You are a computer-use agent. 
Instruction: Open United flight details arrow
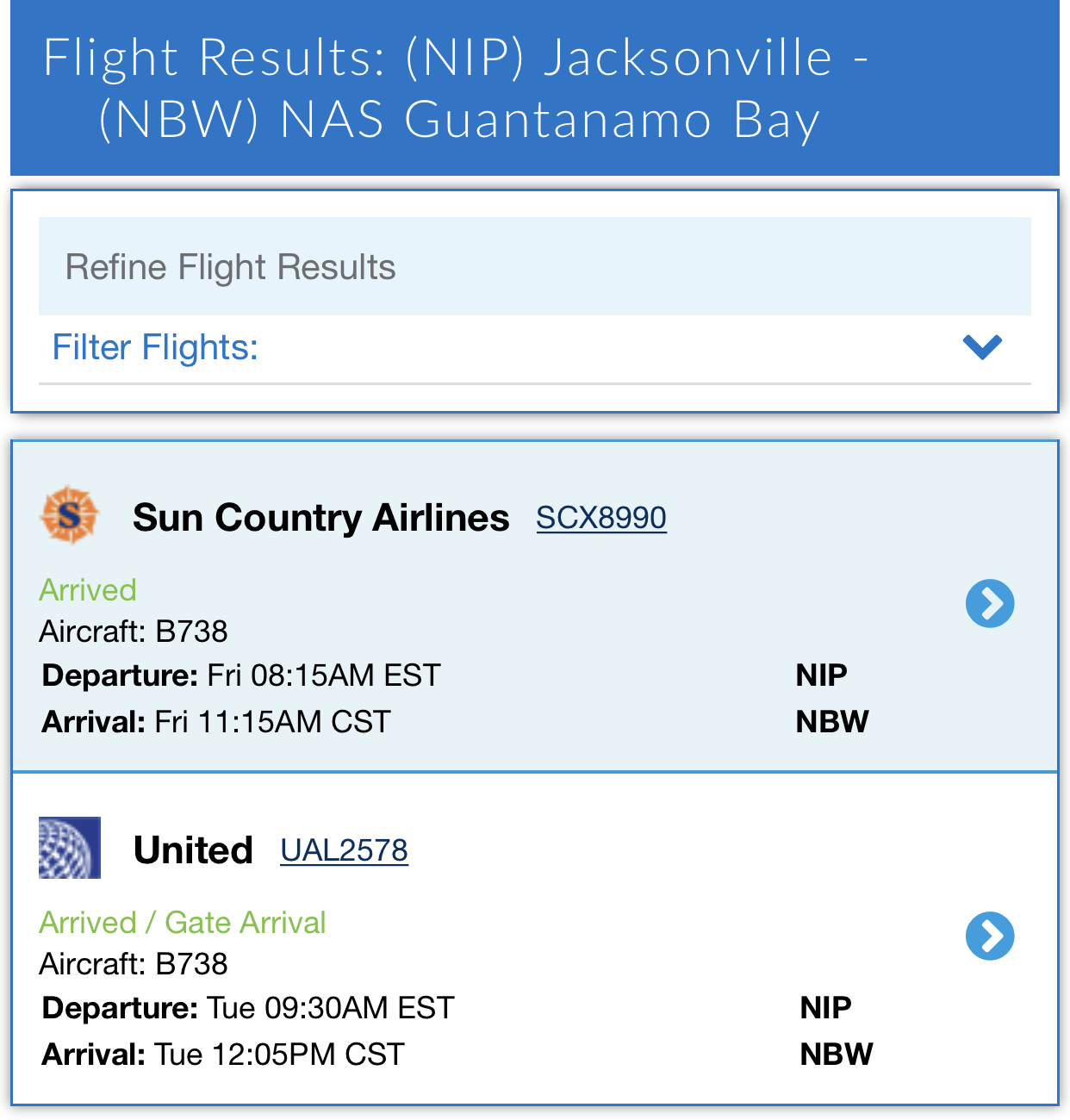pyautogui.click(x=990, y=936)
